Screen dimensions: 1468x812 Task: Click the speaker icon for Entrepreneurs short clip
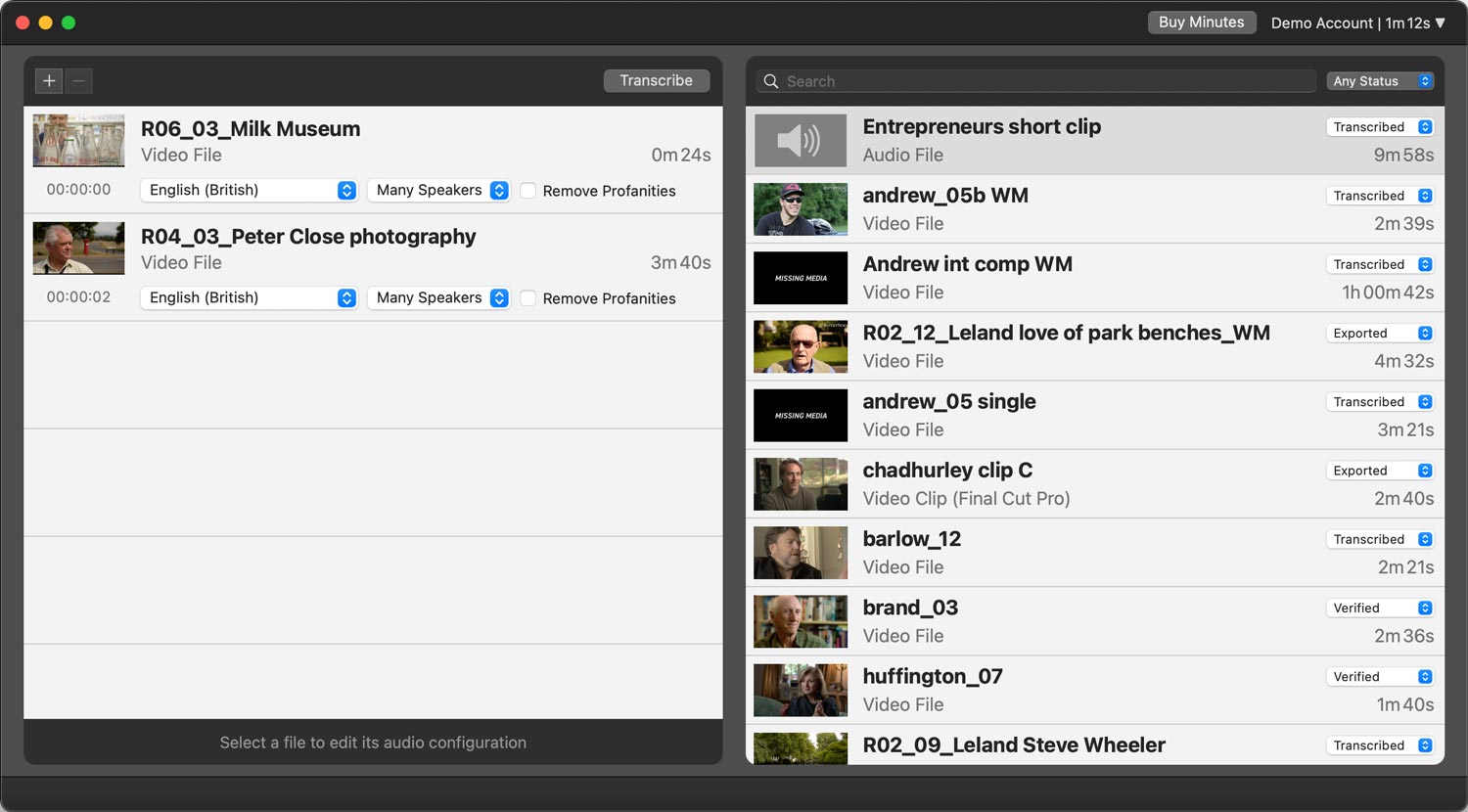point(800,141)
